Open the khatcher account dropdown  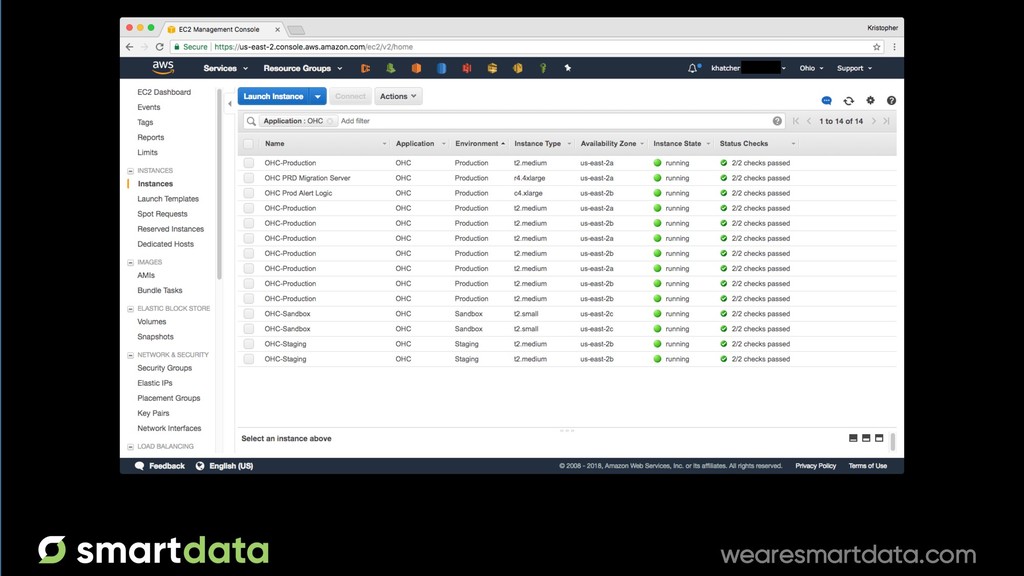point(748,68)
